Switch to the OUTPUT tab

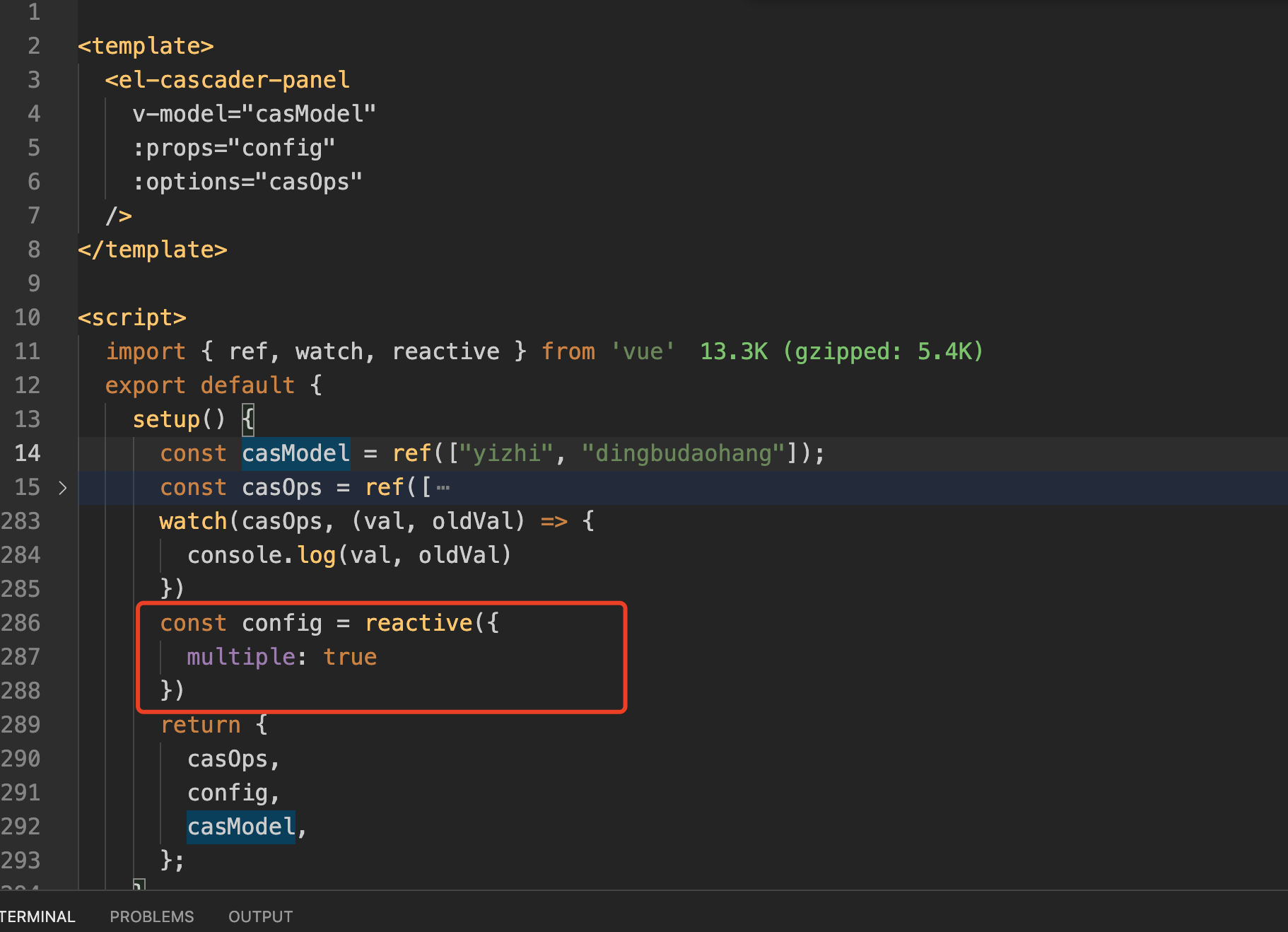pos(260,916)
